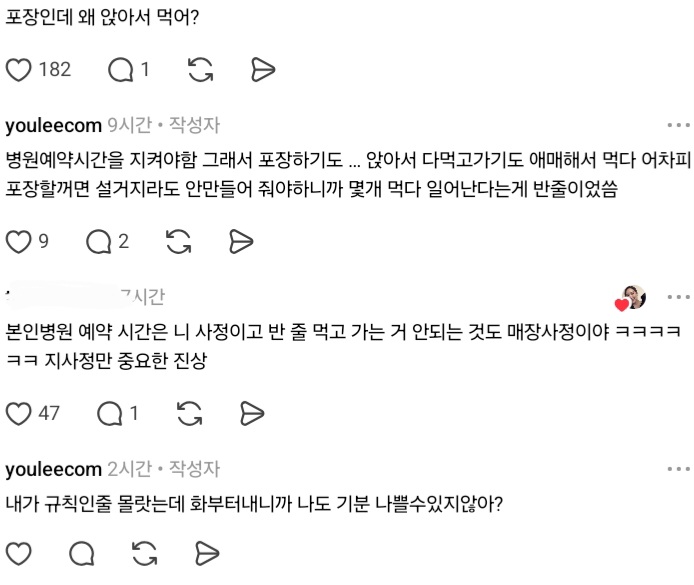Repost the comment with 47 likes

[x=189, y=412]
